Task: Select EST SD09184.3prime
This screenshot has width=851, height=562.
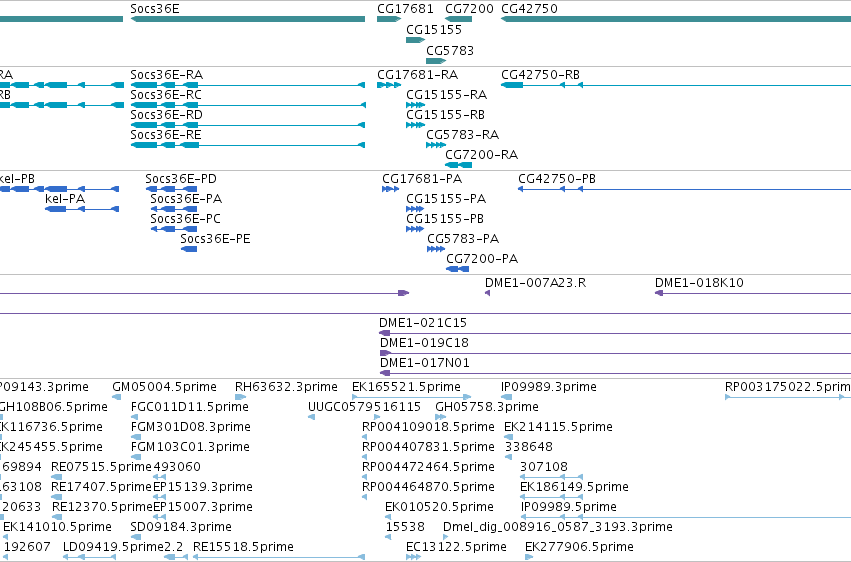Action: tap(181, 527)
